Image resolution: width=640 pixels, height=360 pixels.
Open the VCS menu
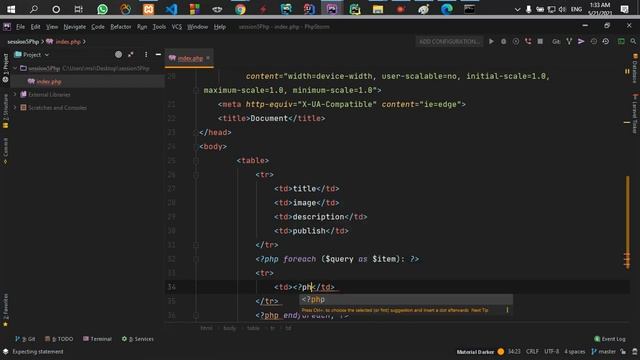pyautogui.click(x=177, y=27)
